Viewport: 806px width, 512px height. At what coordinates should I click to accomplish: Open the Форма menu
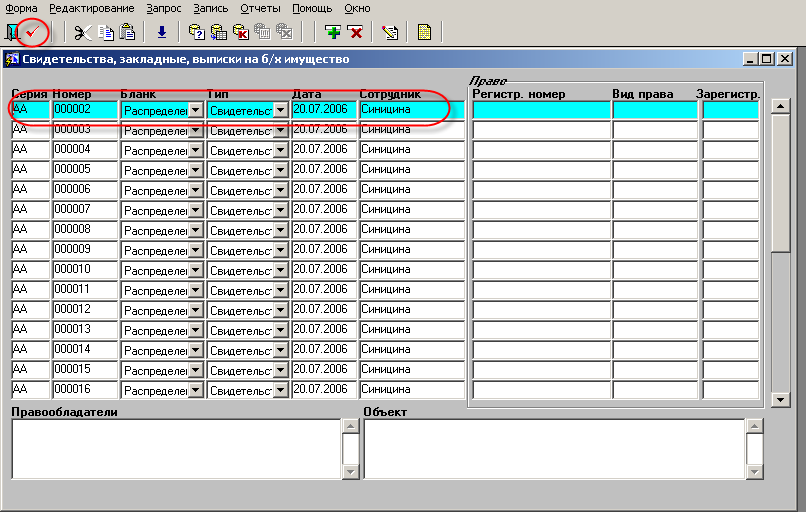point(21,9)
